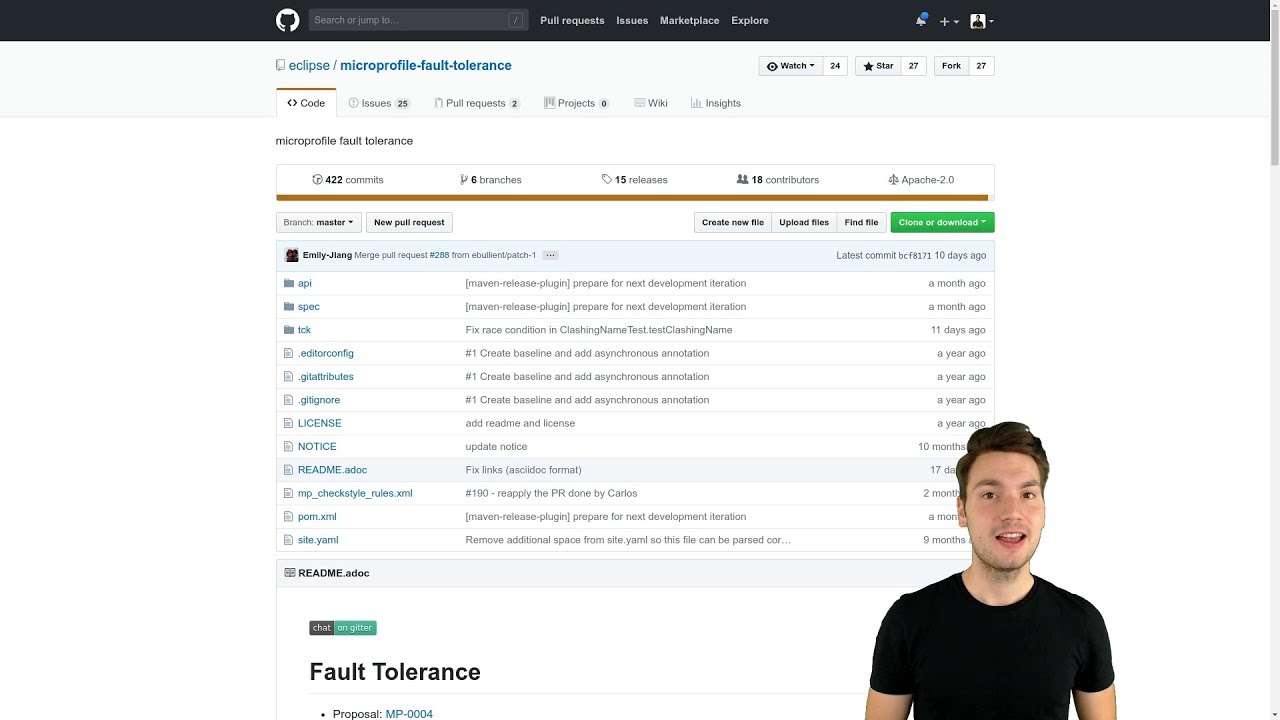Click Upload files button

coord(804,222)
